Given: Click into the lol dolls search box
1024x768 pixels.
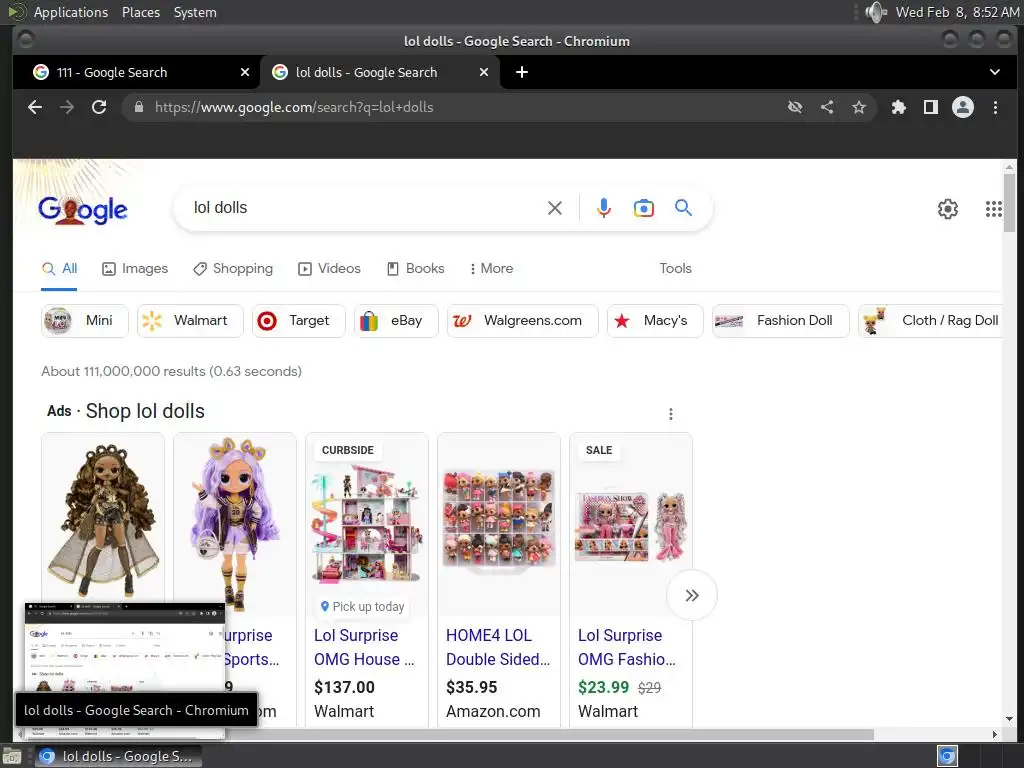Looking at the screenshot, I should pyautogui.click(x=366, y=208).
